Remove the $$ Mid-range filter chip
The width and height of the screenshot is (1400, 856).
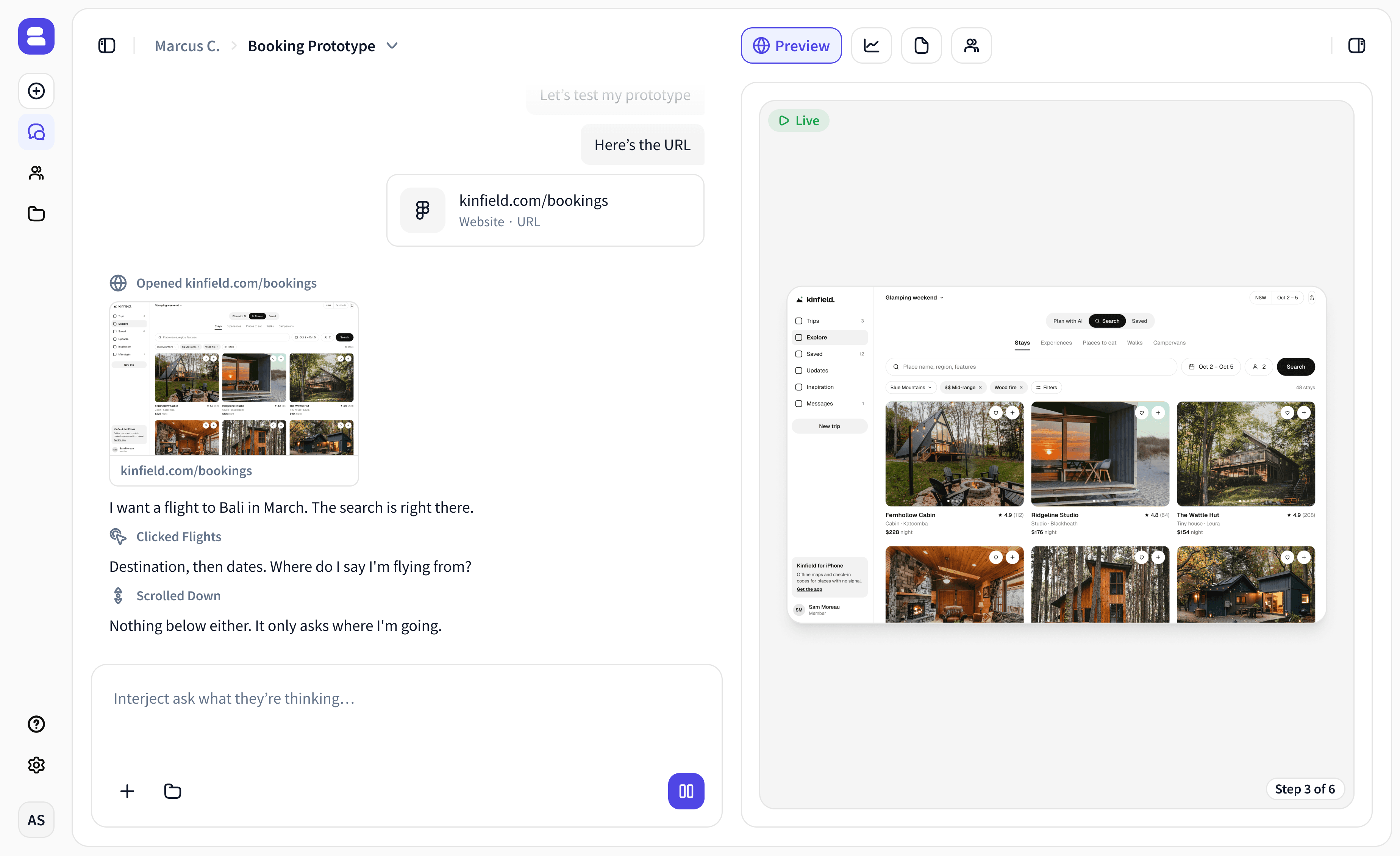click(x=980, y=388)
